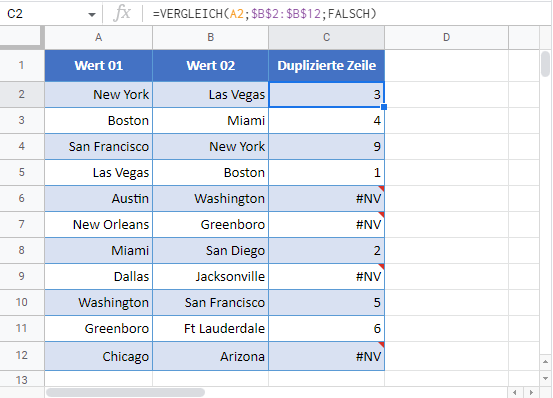Click the formula bar with the VERGLEICH formula
The width and height of the screenshot is (553, 398).
point(347,13)
